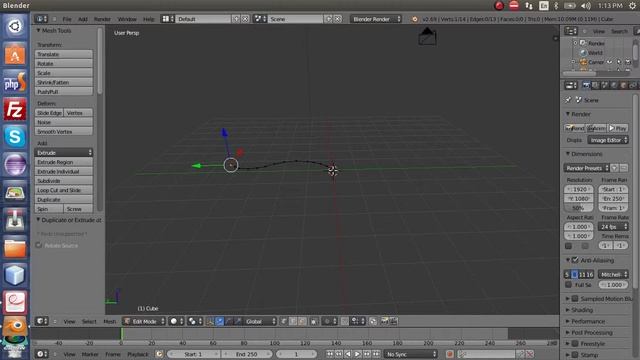Set anti-aliasing samples to 16
The image size is (640, 360).
(x=590, y=274)
